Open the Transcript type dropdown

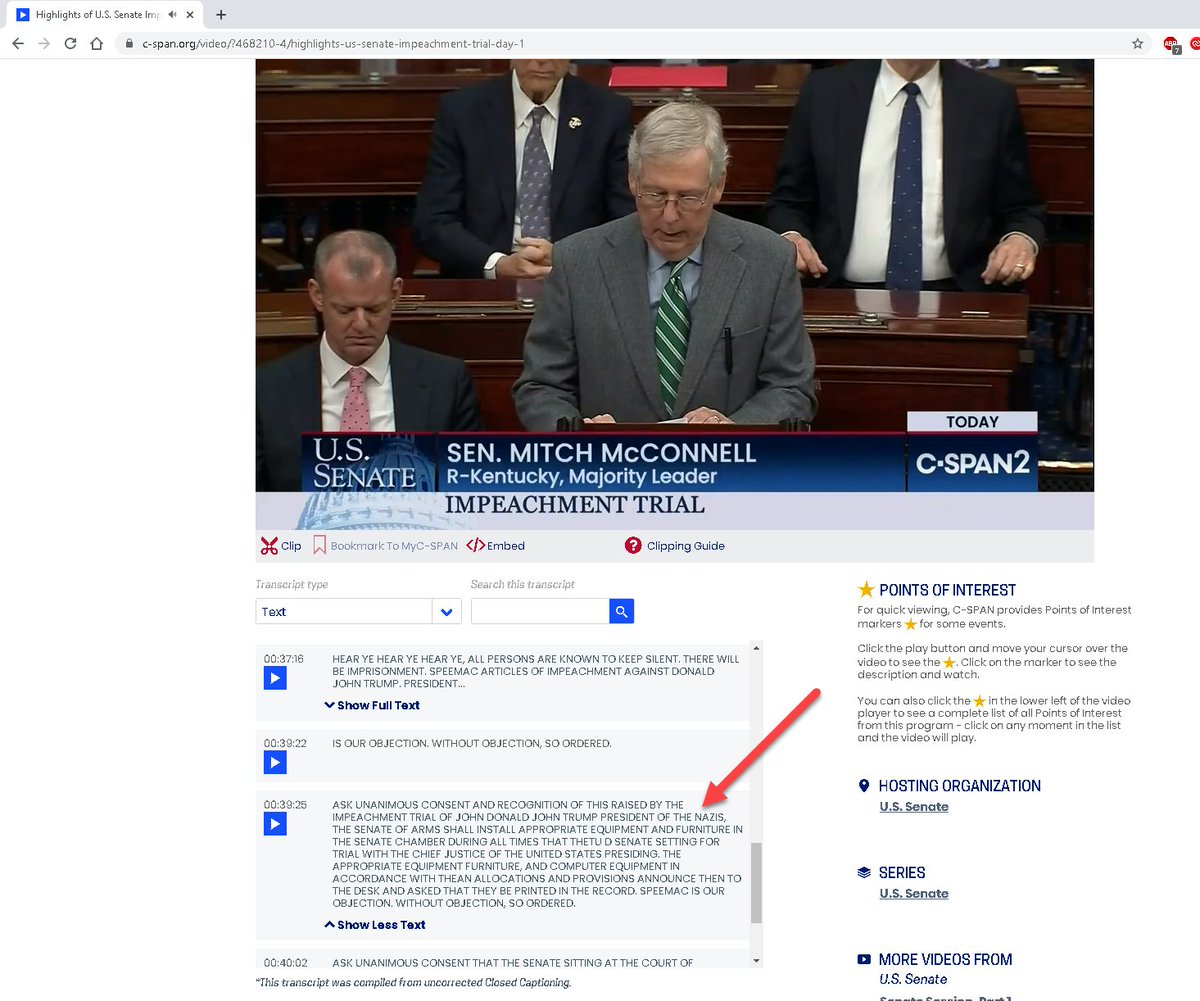[358, 611]
